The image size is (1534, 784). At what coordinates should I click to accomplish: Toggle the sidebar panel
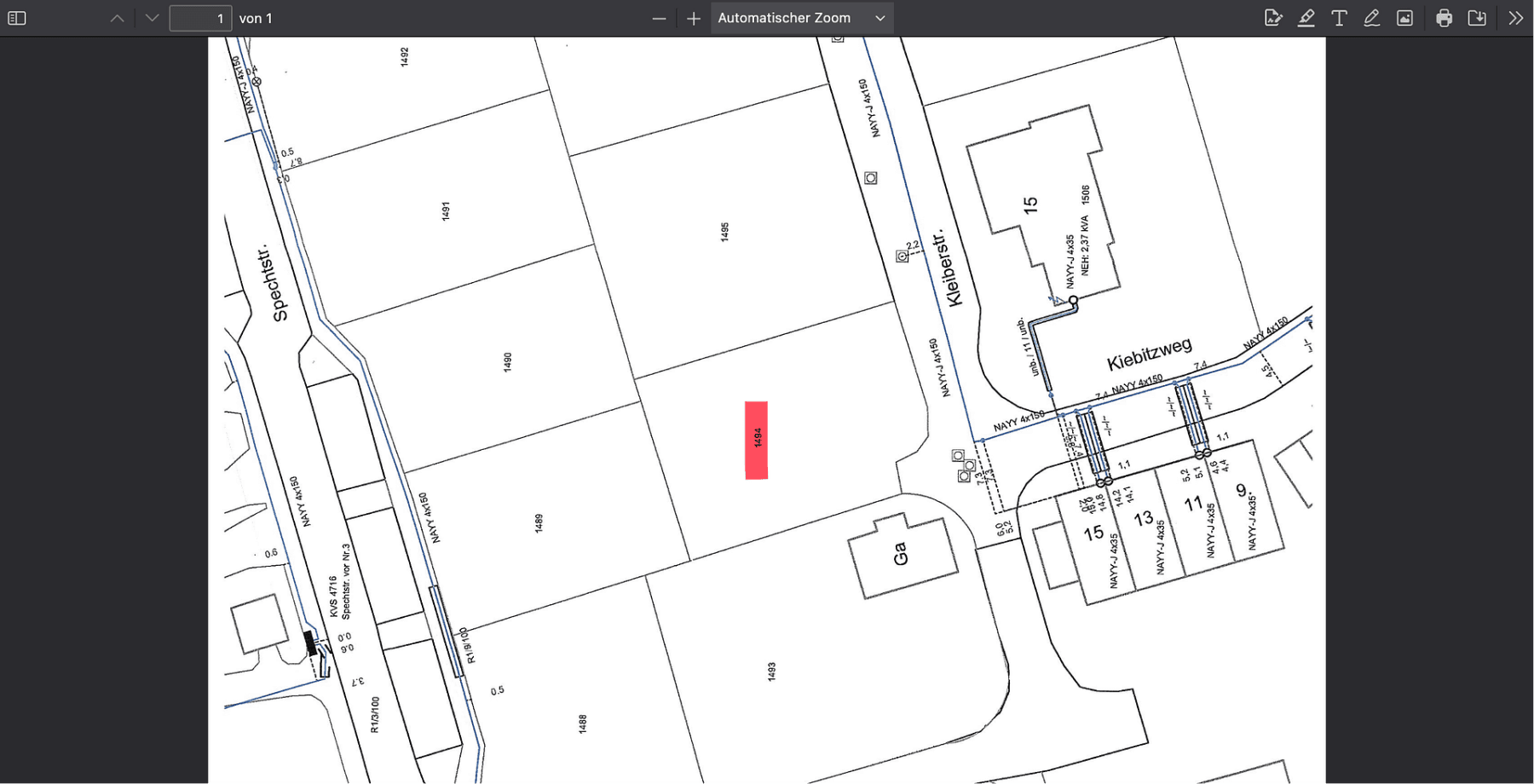tap(17, 18)
